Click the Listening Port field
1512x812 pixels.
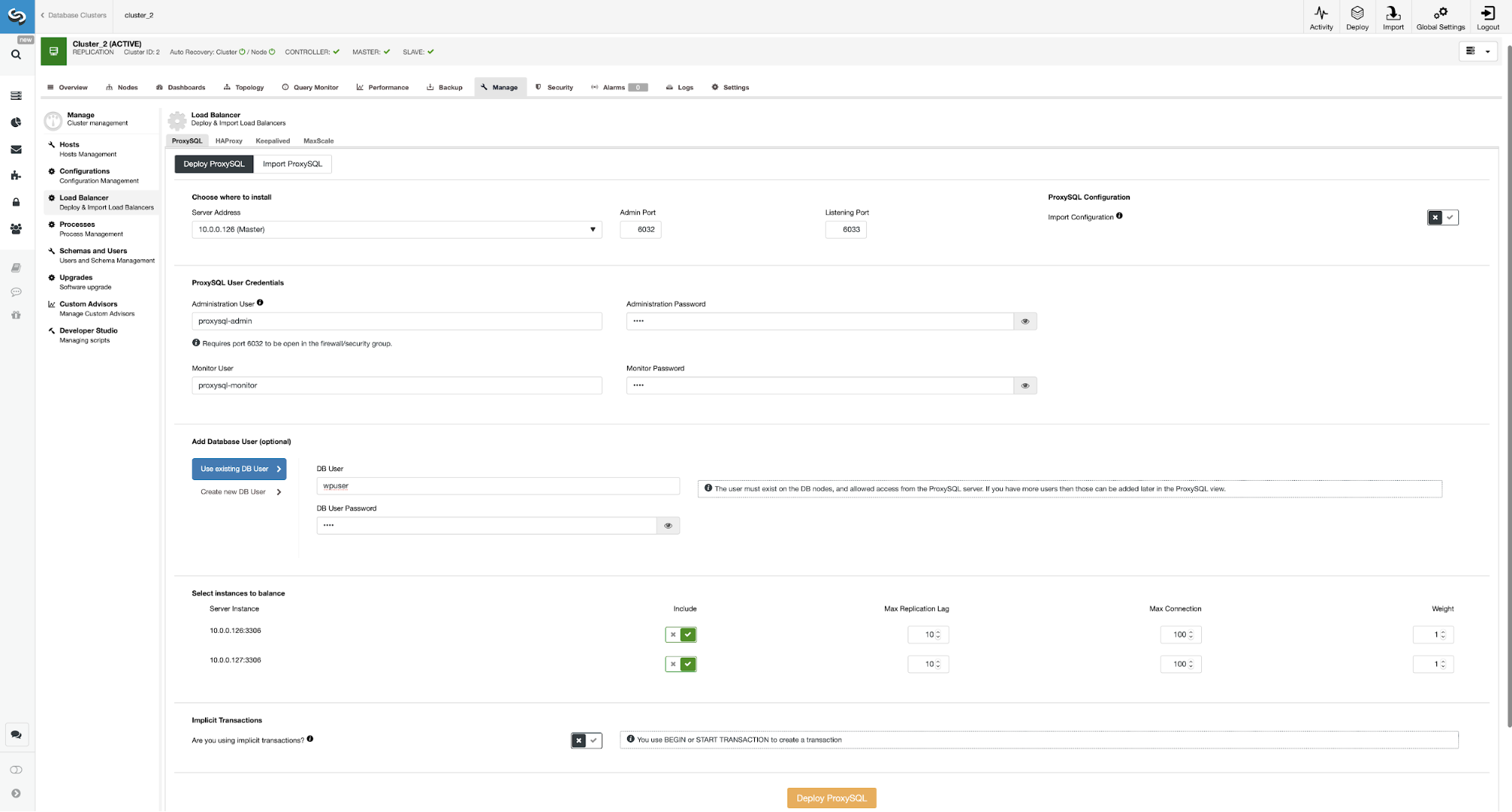point(846,229)
